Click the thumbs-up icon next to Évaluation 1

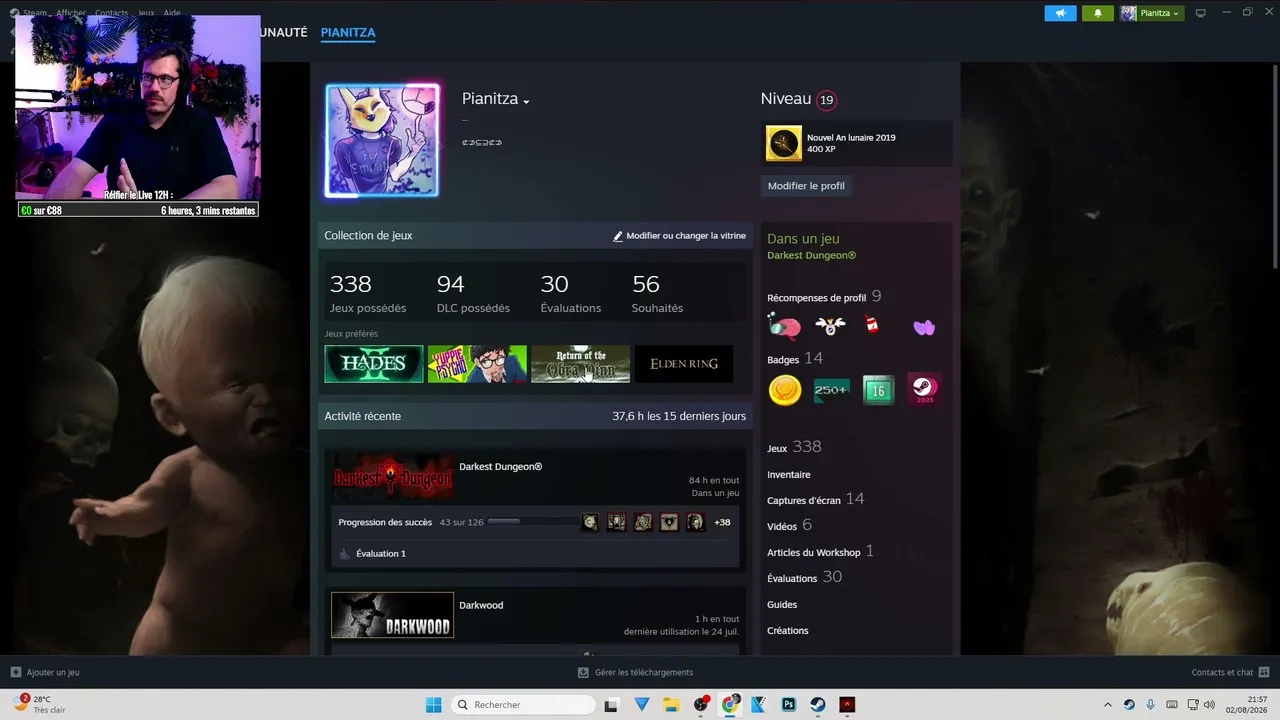pyautogui.click(x=344, y=553)
